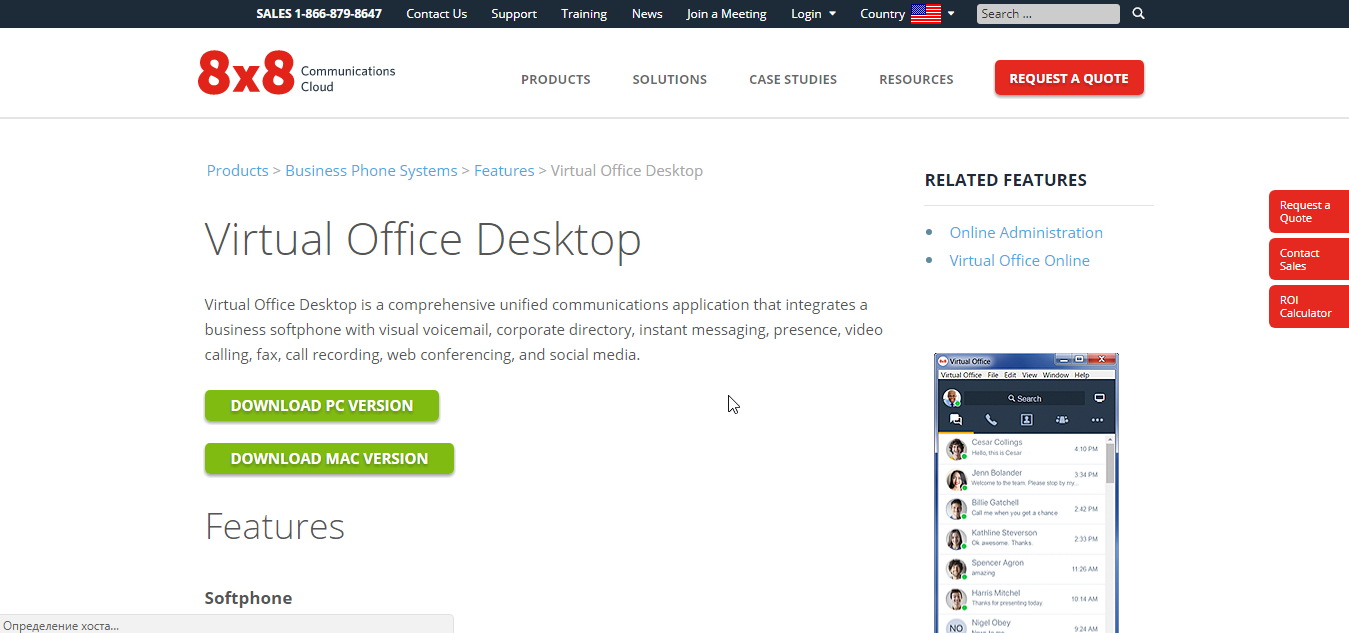Click the DOWNLOAD PC VERSION button
Screen dimensions: 1349x633
[x=321, y=405]
